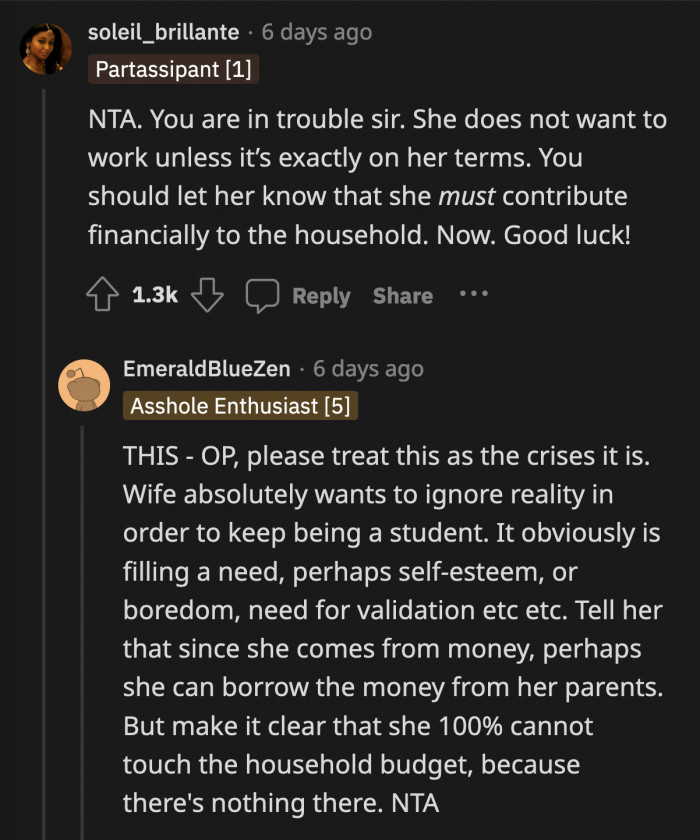Click the Reply speech bubble icon
This screenshot has width=700, height=840.
click(x=262, y=294)
